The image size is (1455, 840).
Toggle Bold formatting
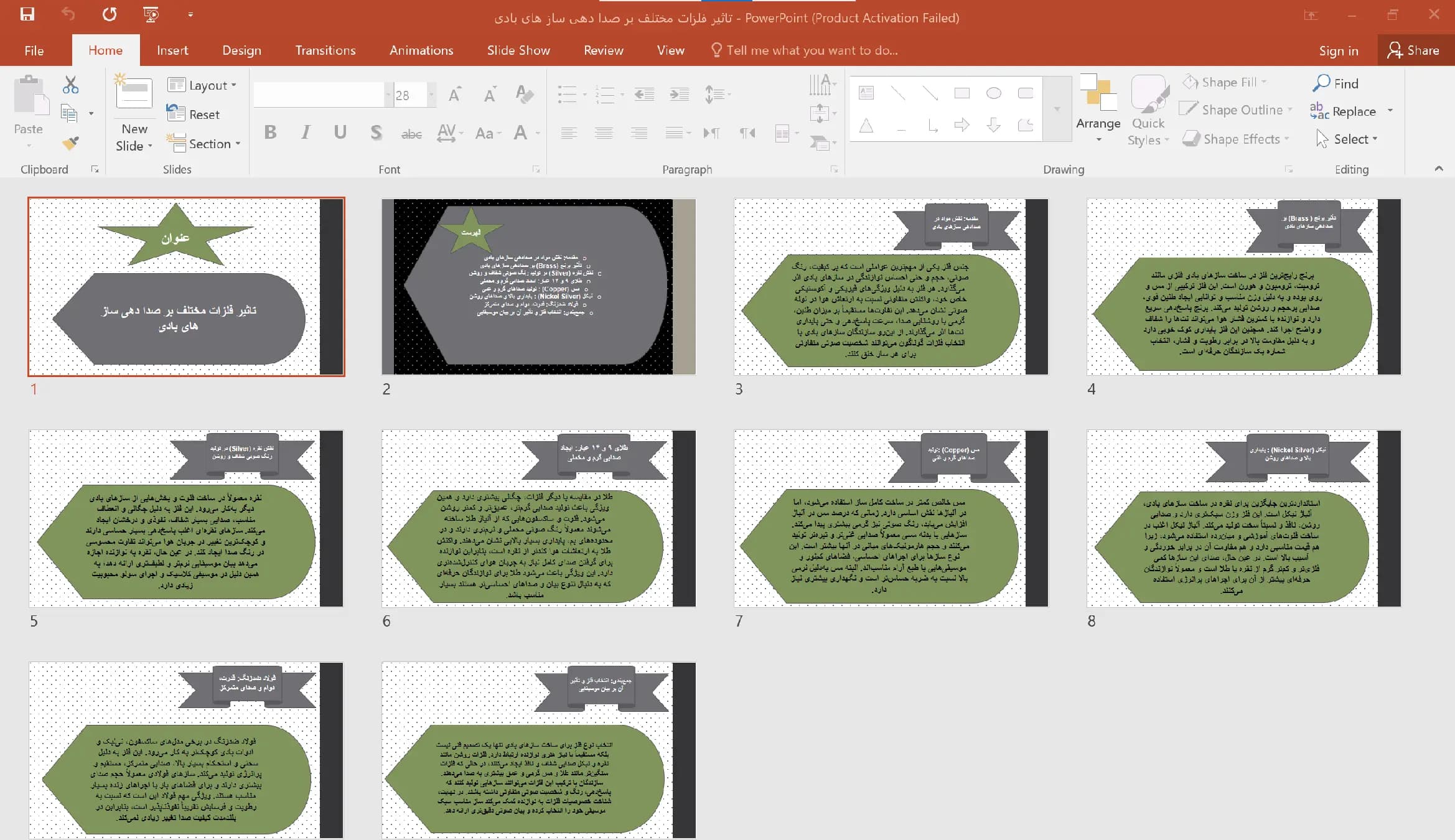click(x=270, y=132)
